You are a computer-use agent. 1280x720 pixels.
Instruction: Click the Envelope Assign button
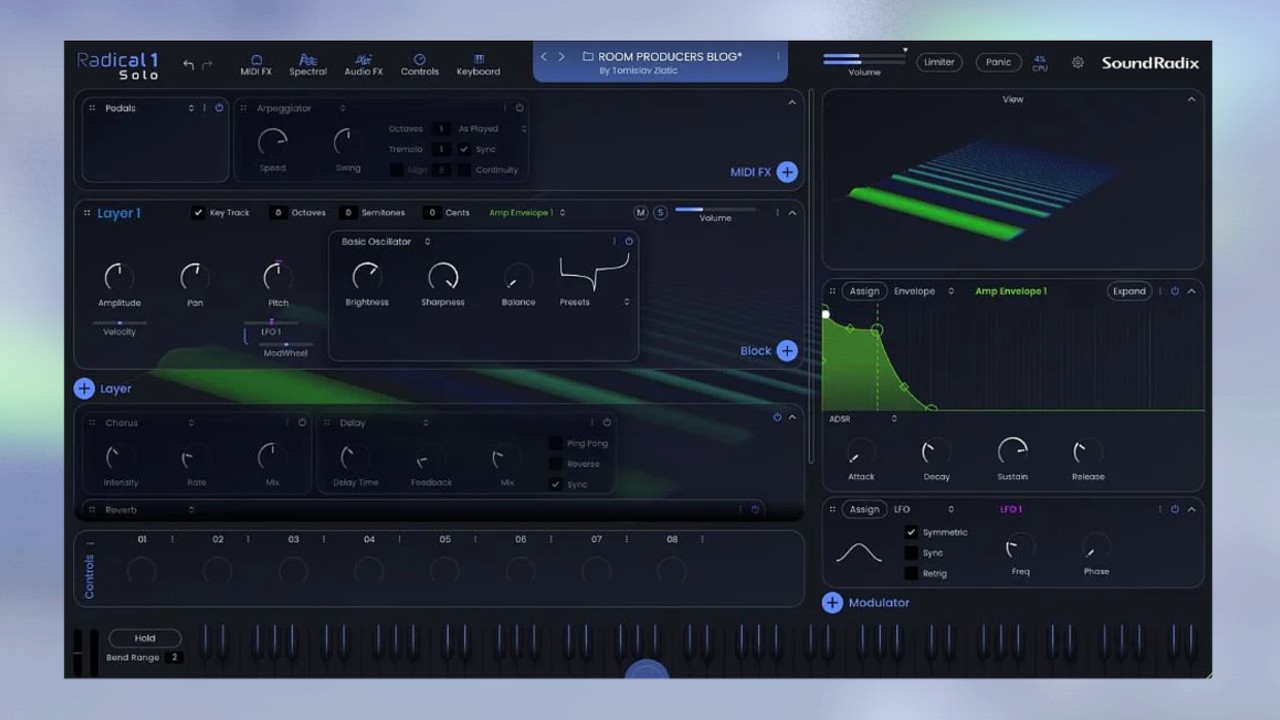tap(864, 291)
